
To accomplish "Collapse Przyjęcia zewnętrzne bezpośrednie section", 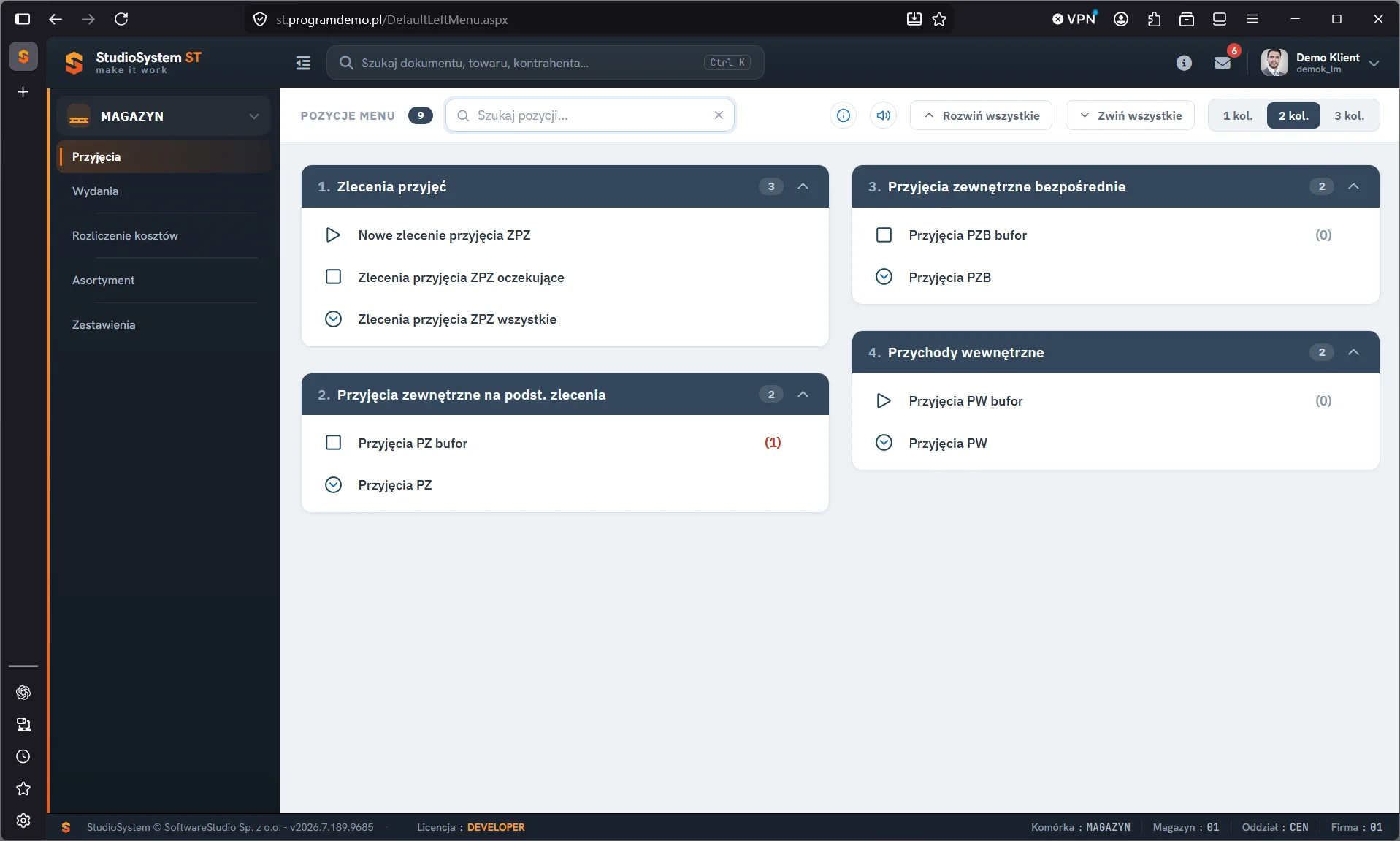I will pyautogui.click(x=1353, y=186).
